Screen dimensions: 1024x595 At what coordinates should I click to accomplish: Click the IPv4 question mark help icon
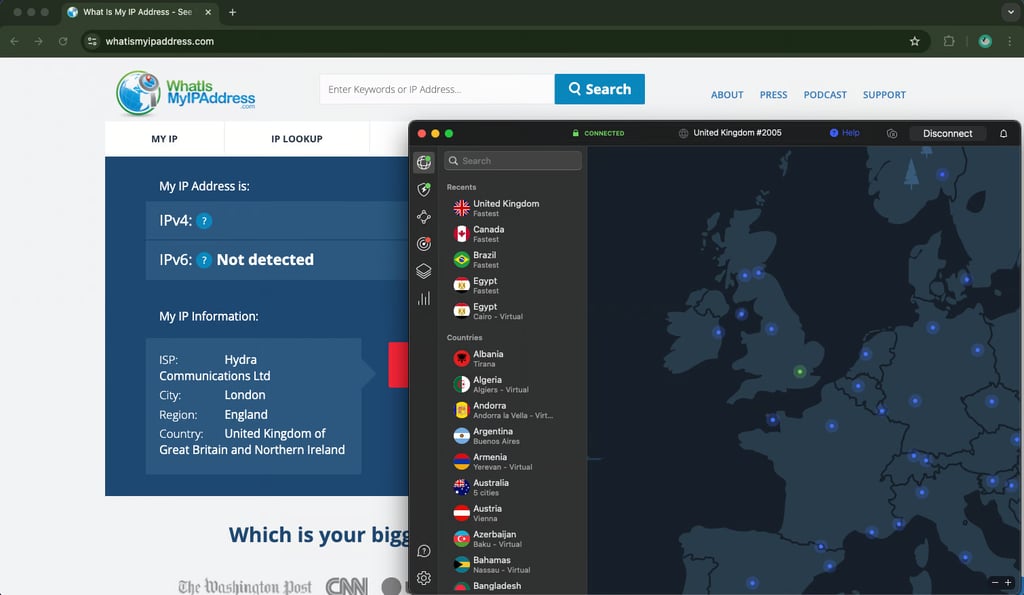click(204, 221)
